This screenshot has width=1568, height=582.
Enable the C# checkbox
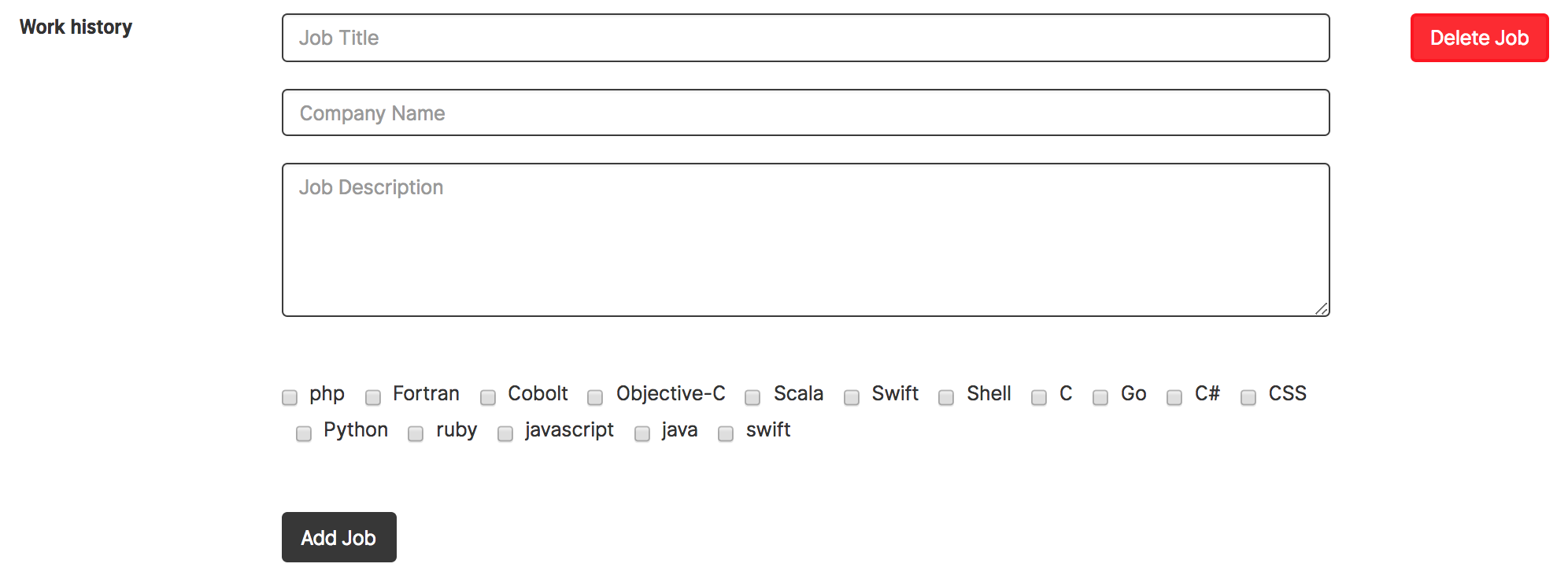(1174, 397)
